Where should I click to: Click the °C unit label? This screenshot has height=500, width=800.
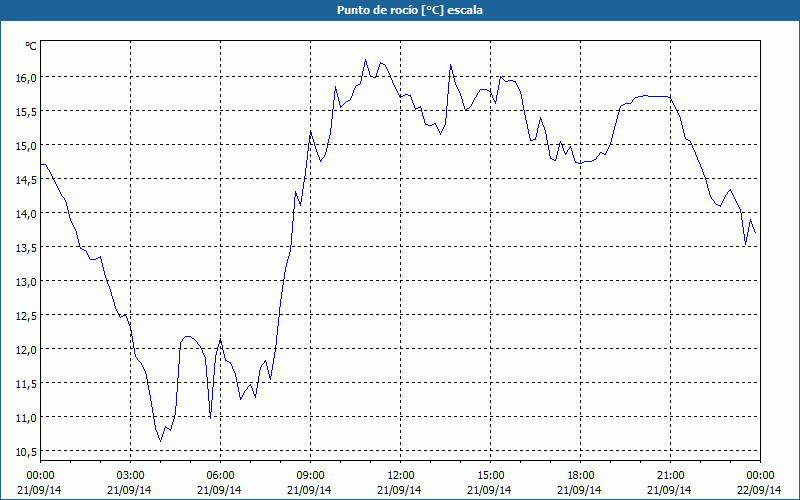pos(31,46)
